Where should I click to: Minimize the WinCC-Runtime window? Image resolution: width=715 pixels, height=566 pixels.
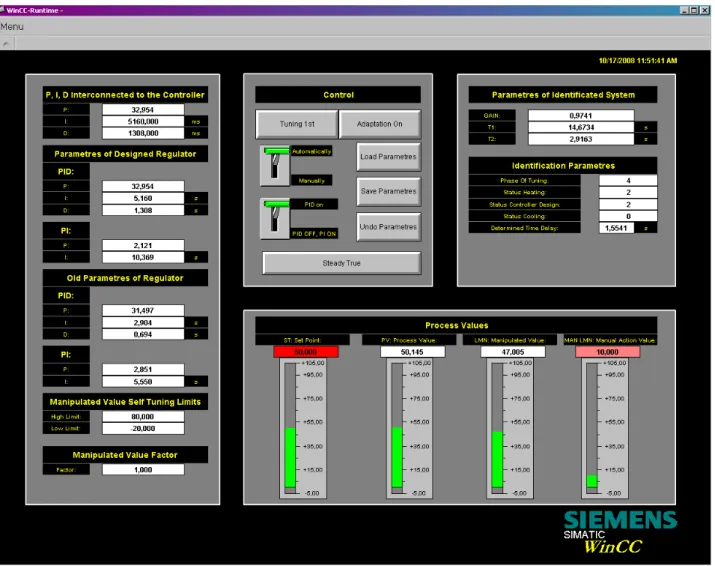pyautogui.click(x=684, y=10)
